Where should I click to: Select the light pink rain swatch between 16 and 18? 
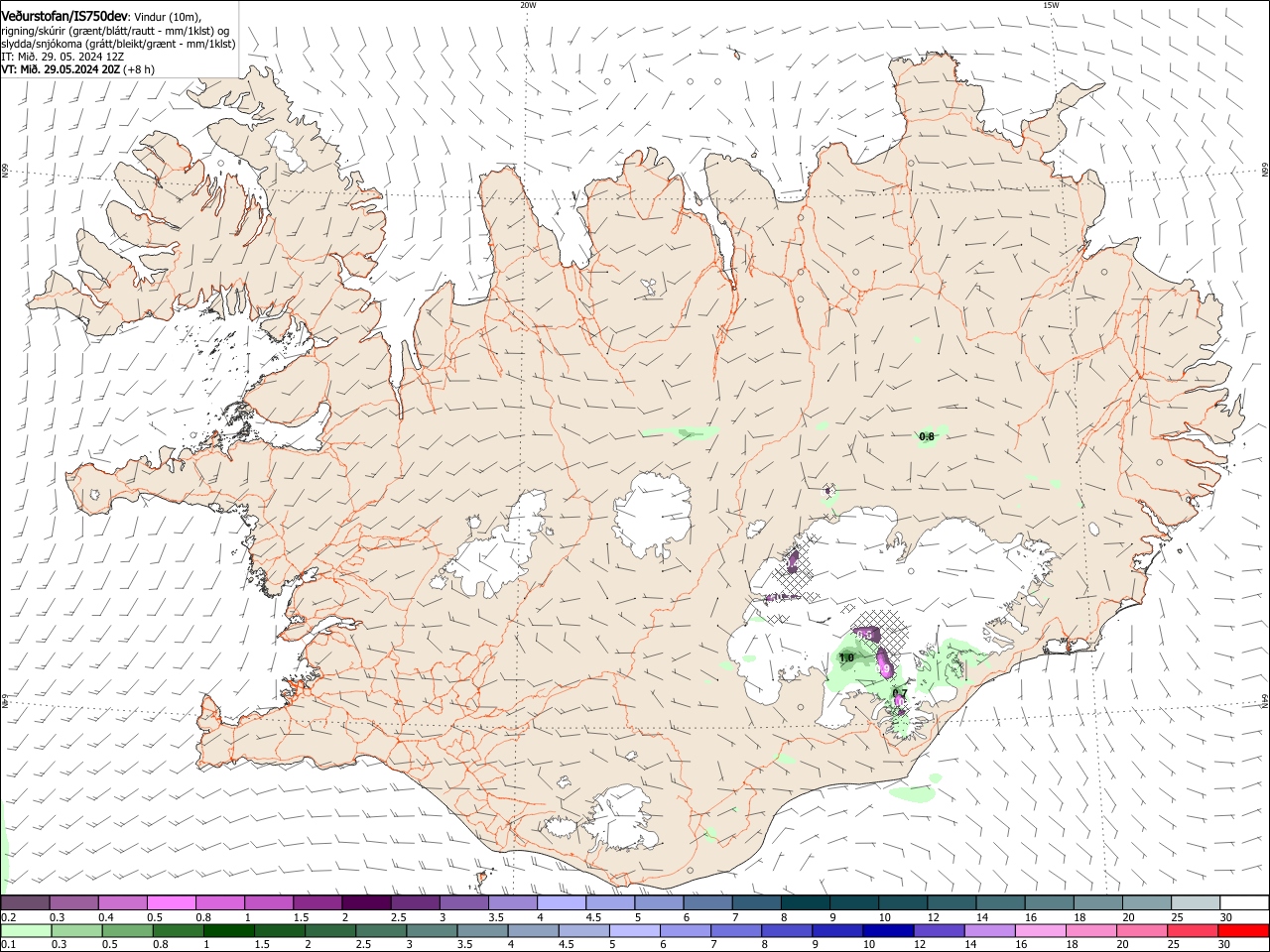click(1039, 931)
